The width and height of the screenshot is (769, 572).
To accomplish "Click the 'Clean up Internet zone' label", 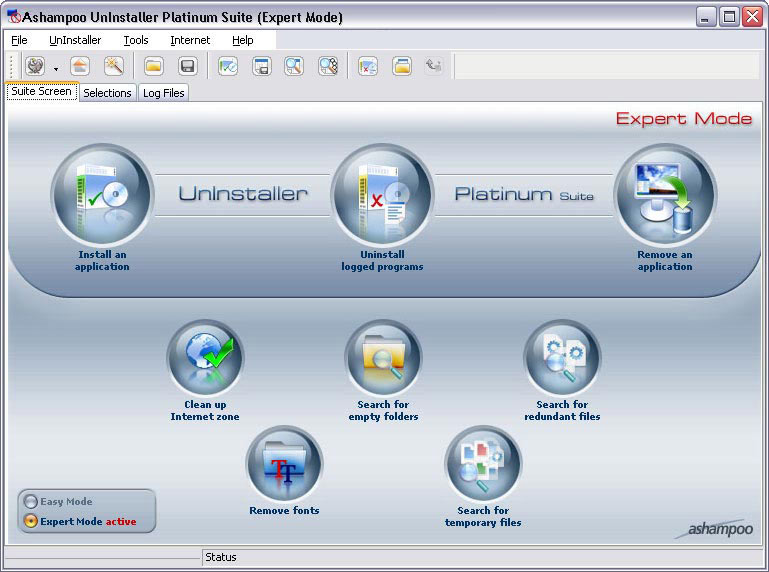I will pos(205,411).
